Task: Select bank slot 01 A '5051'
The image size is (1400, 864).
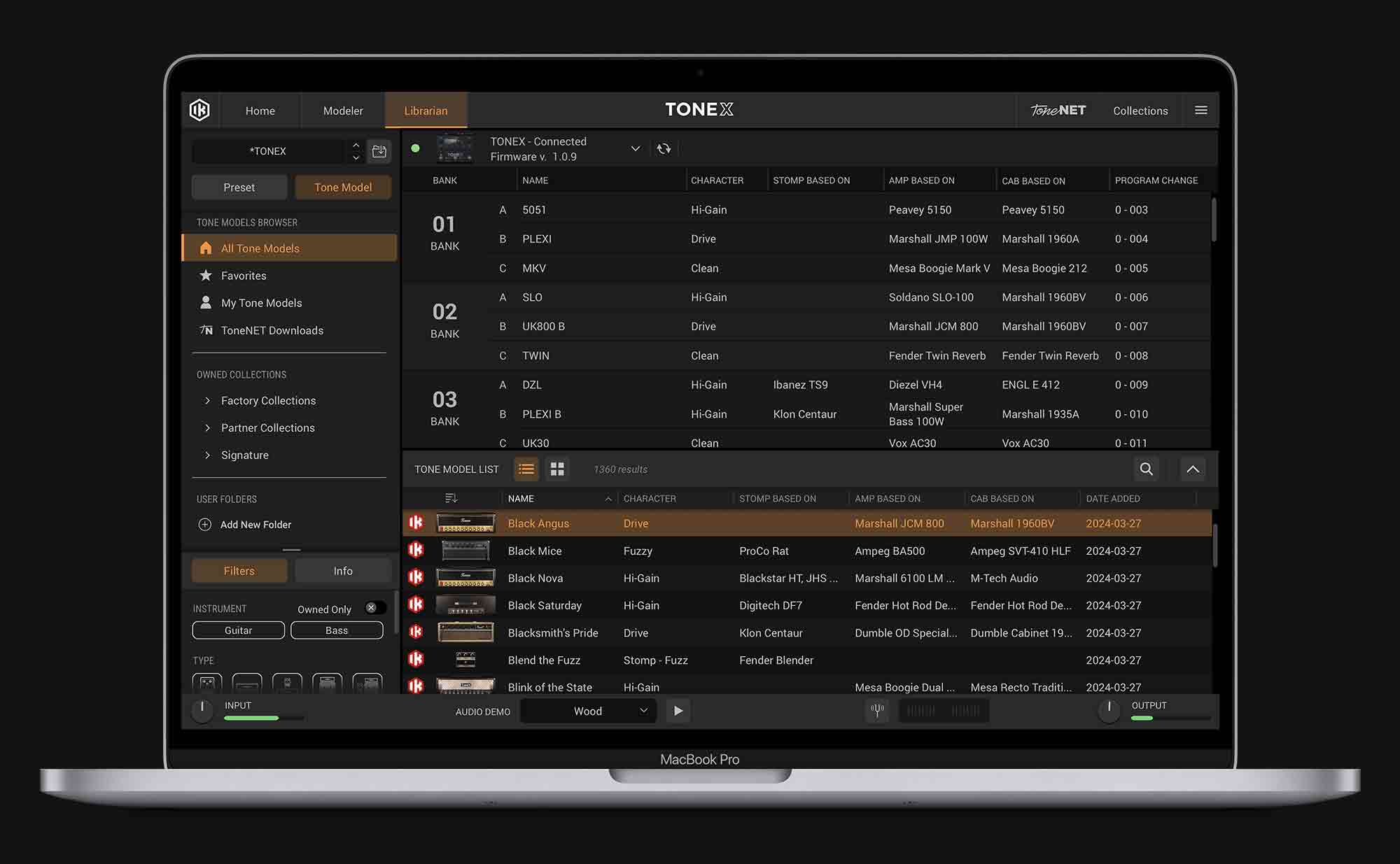Action: (848, 210)
